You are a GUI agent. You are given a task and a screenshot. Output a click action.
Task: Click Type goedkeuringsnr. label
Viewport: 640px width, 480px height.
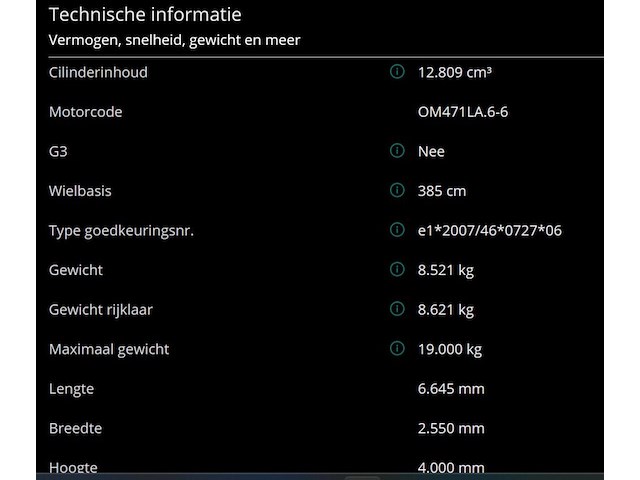121,231
